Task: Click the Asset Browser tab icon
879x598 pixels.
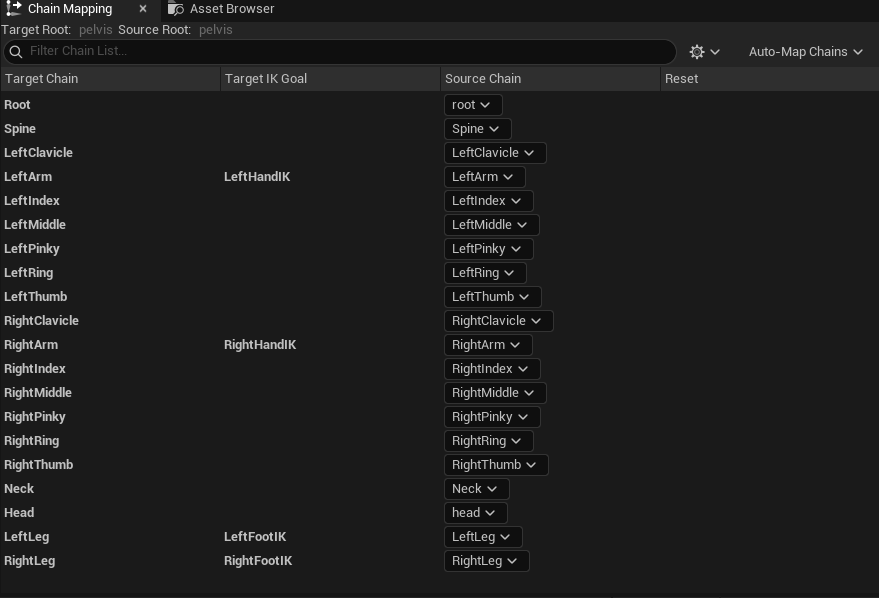Action: click(x=176, y=9)
